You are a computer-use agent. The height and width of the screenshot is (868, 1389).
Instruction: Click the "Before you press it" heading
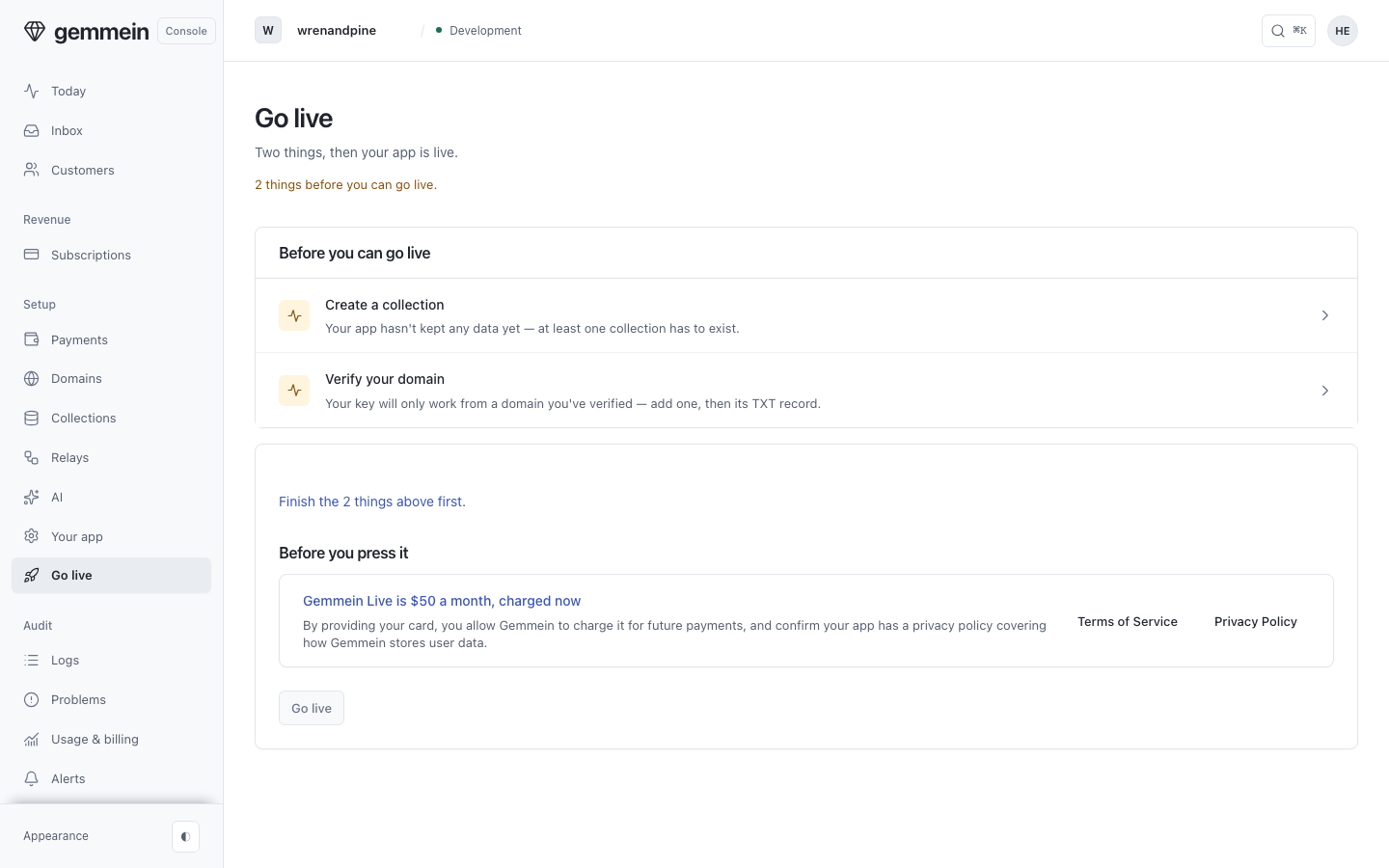coord(343,553)
